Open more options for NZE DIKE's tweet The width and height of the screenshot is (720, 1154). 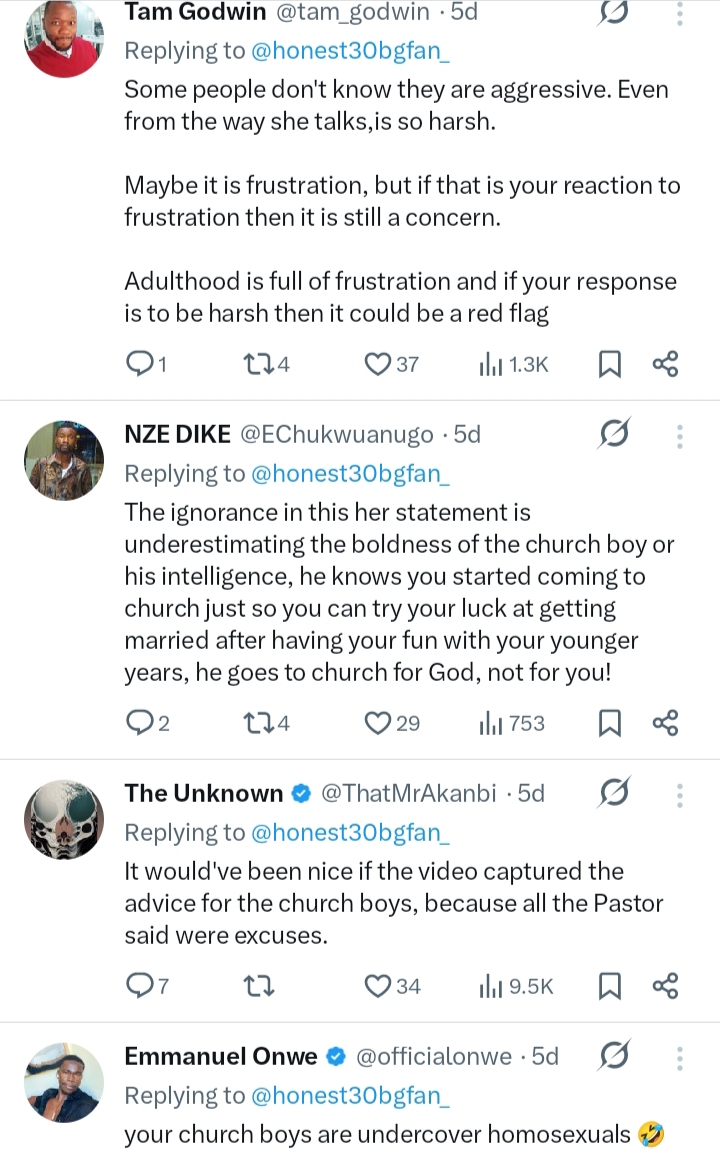[x=680, y=435]
